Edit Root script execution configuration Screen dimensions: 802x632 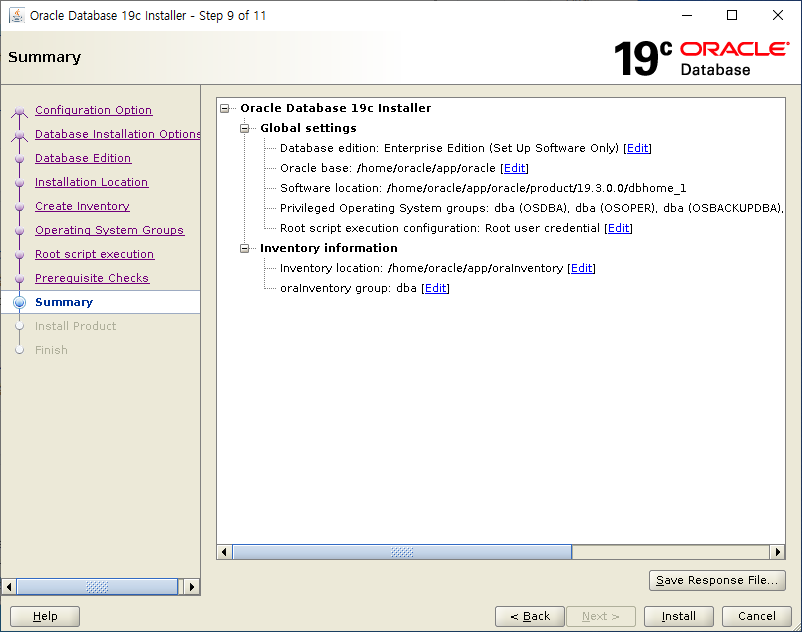(x=618, y=228)
